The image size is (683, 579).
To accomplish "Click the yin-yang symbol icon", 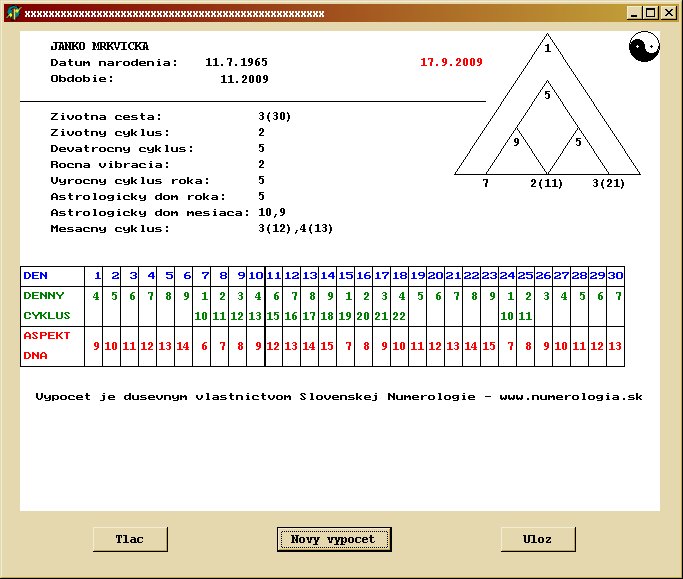I will 644,46.
